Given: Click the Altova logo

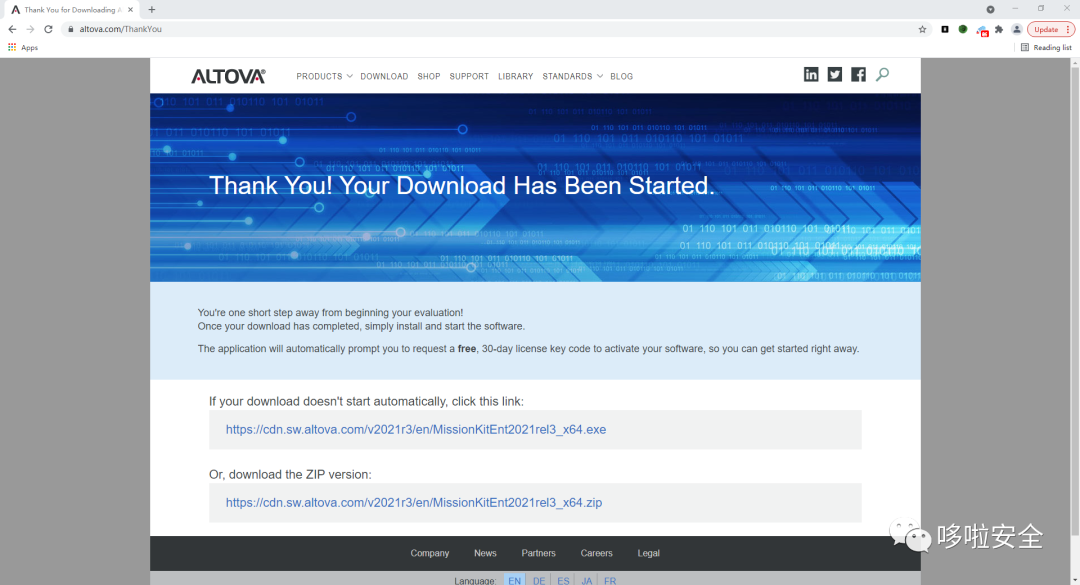Looking at the screenshot, I should pyautogui.click(x=228, y=76).
